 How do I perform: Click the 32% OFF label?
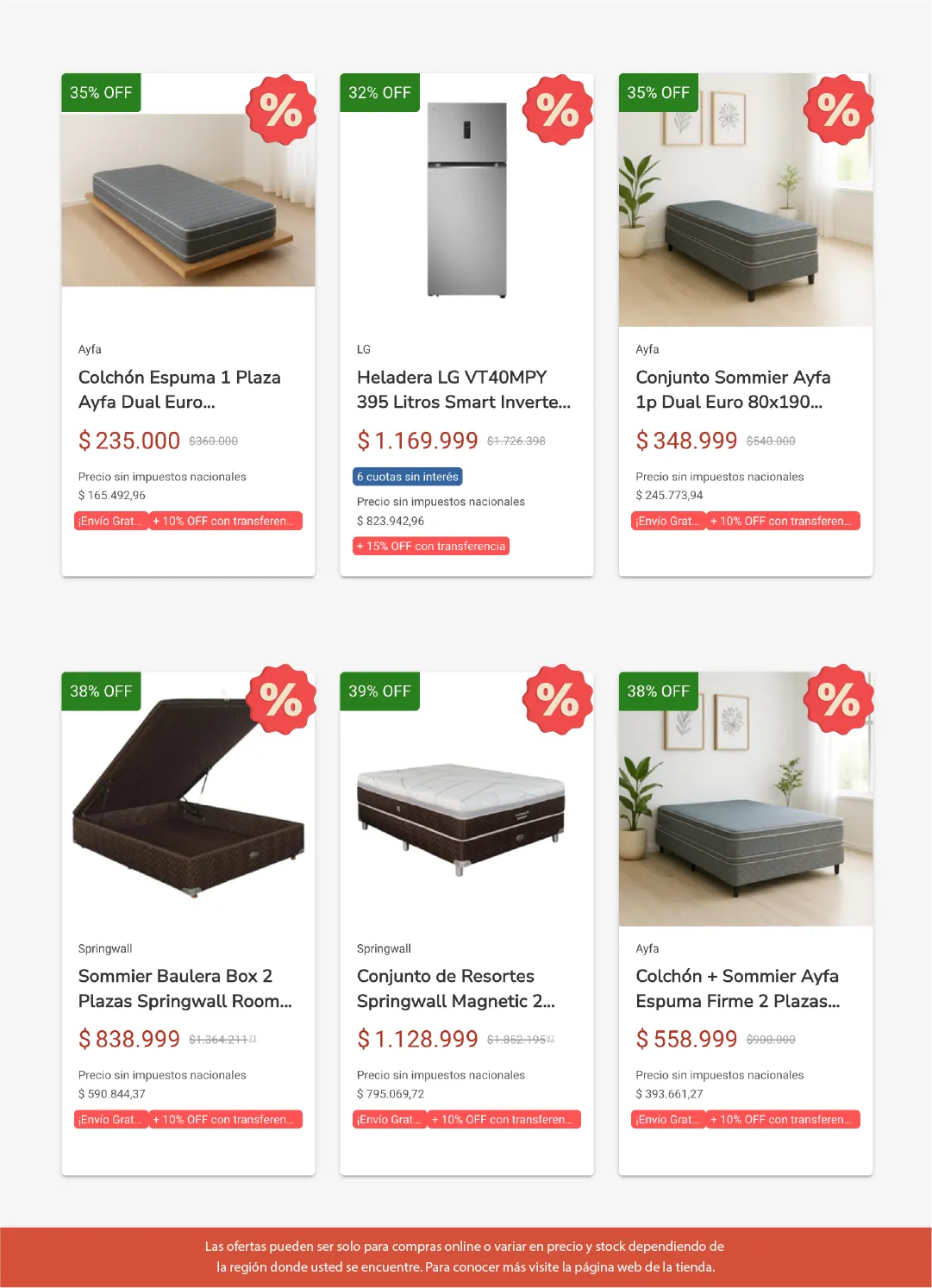tap(379, 93)
